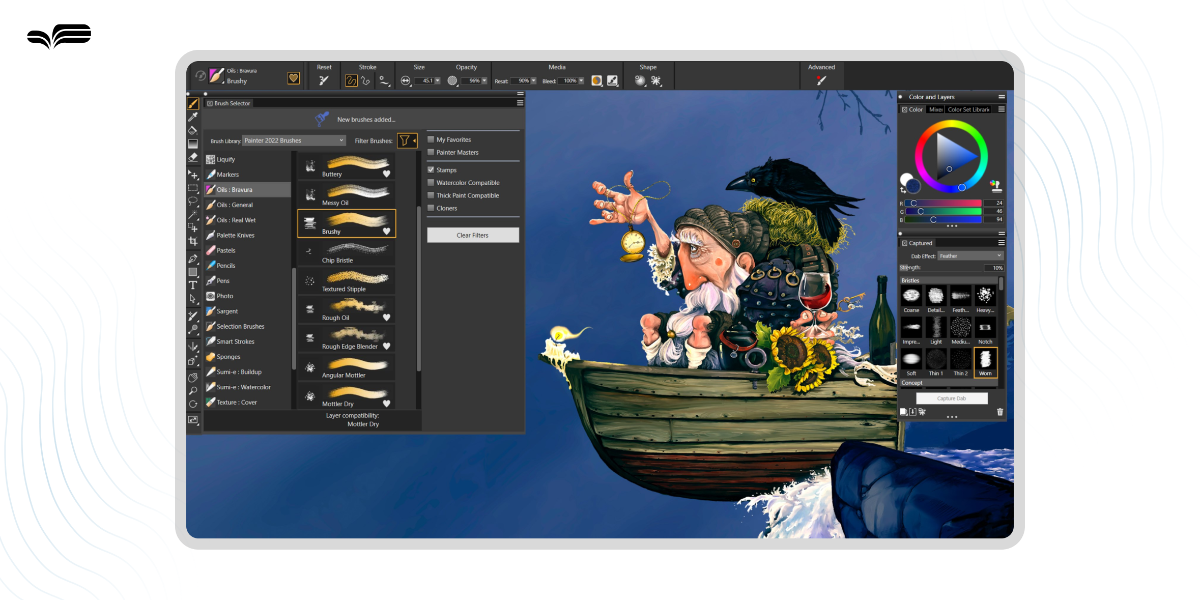Screen dimensions: 1200x600
Task: Click the Capture Dab button
Action: pos(951,398)
